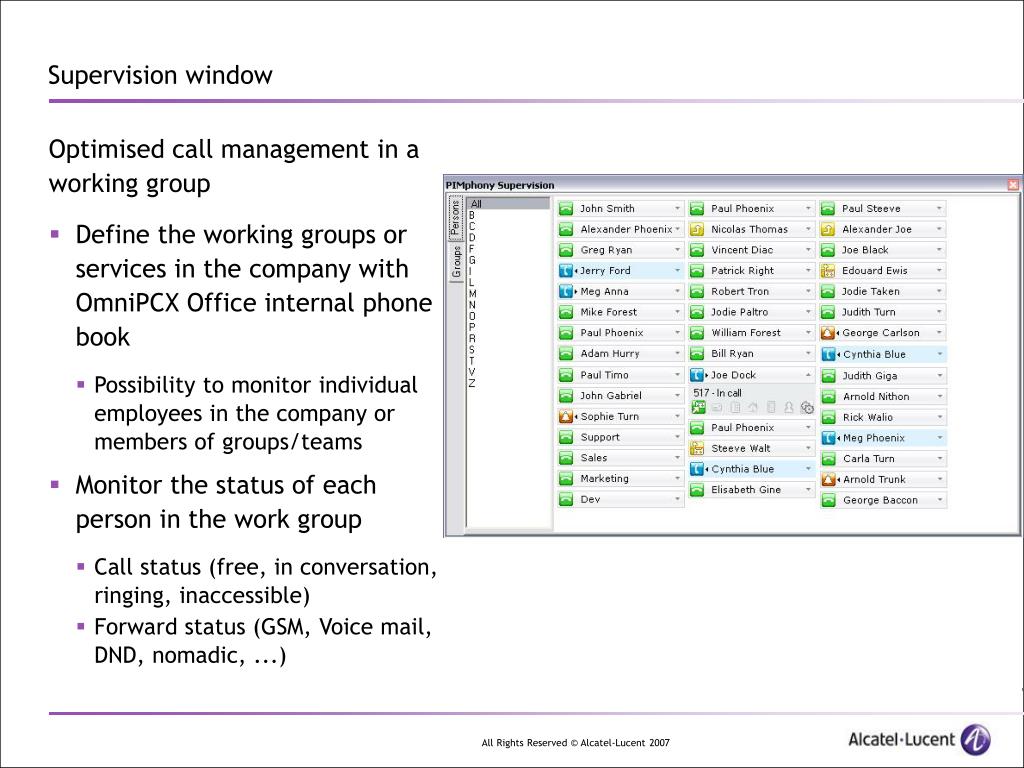Click the status icon beside Edouard Ewis
The width and height of the screenshot is (1024, 768).
[x=827, y=271]
